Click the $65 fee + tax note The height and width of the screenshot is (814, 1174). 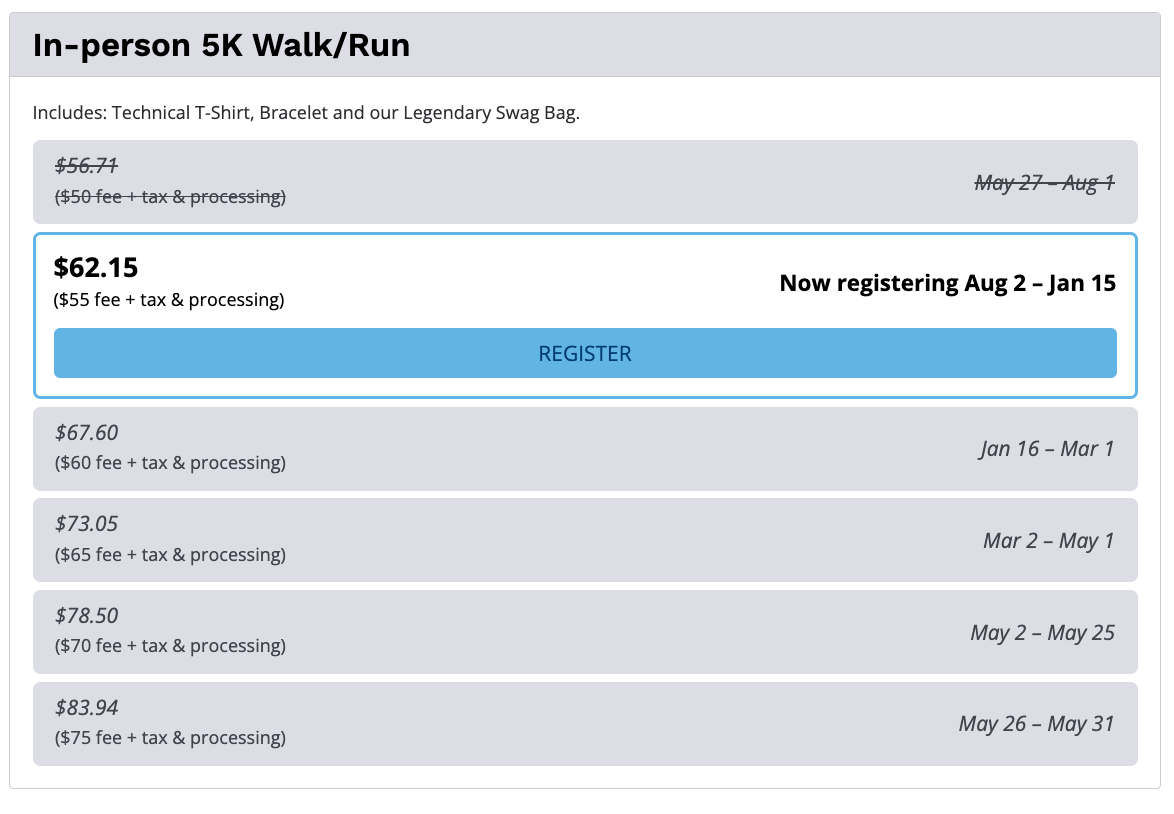point(170,554)
